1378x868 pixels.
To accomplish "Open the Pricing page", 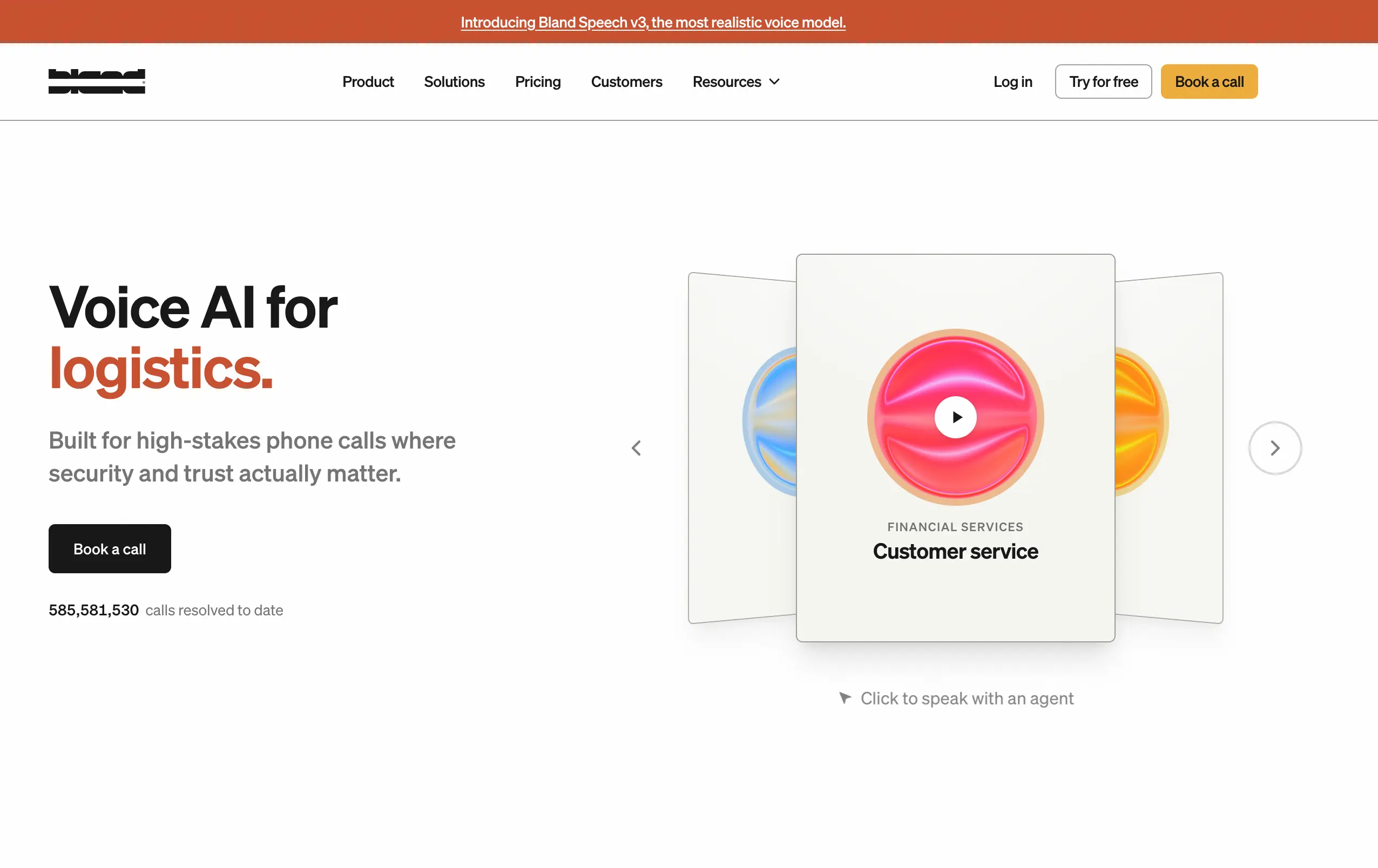I will (x=538, y=82).
